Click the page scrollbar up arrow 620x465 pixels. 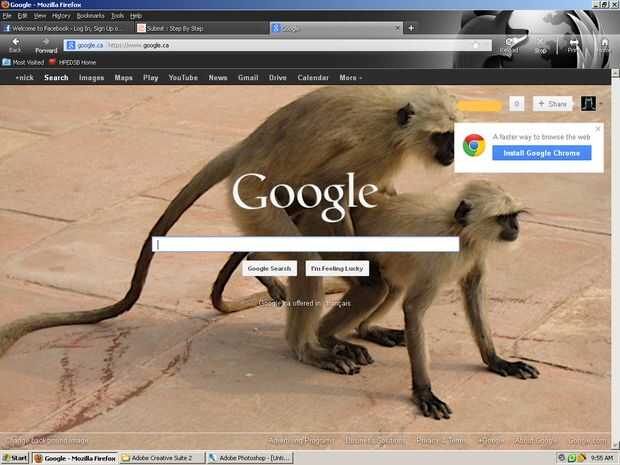(x=615, y=73)
